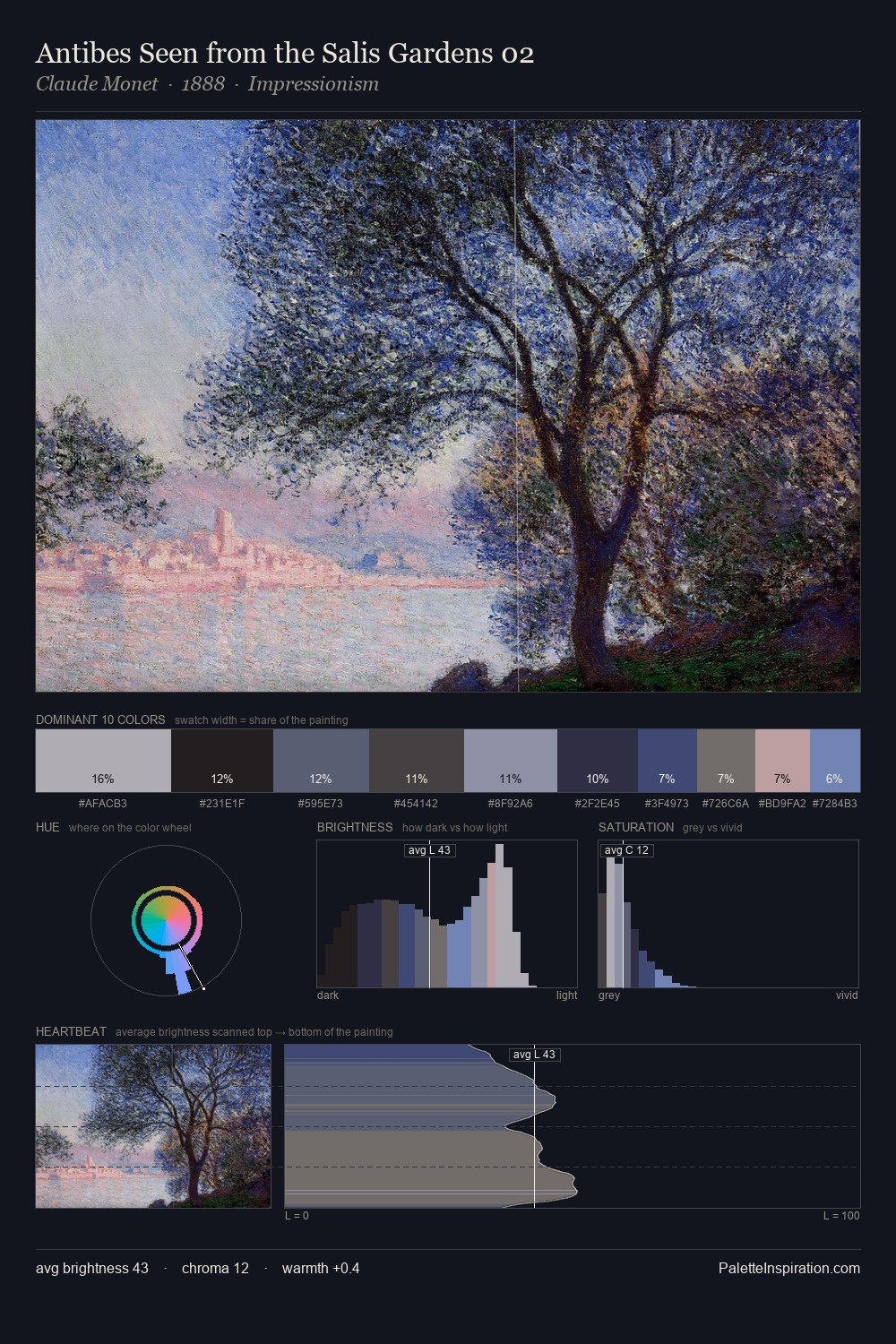Select the #7284B3 periwinkle blue swatch
The width and height of the screenshot is (896, 1344).
(835, 761)
